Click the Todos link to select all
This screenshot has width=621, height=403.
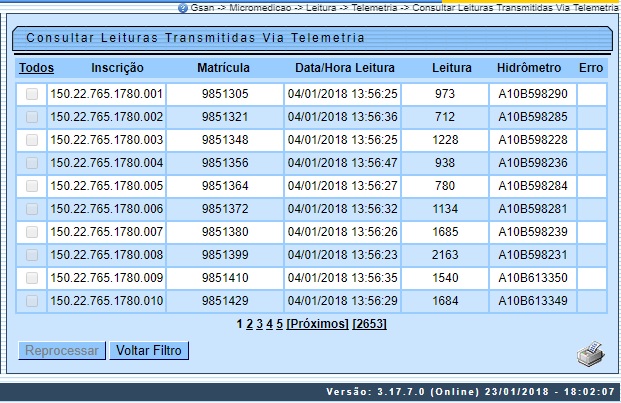pos(36,68)
